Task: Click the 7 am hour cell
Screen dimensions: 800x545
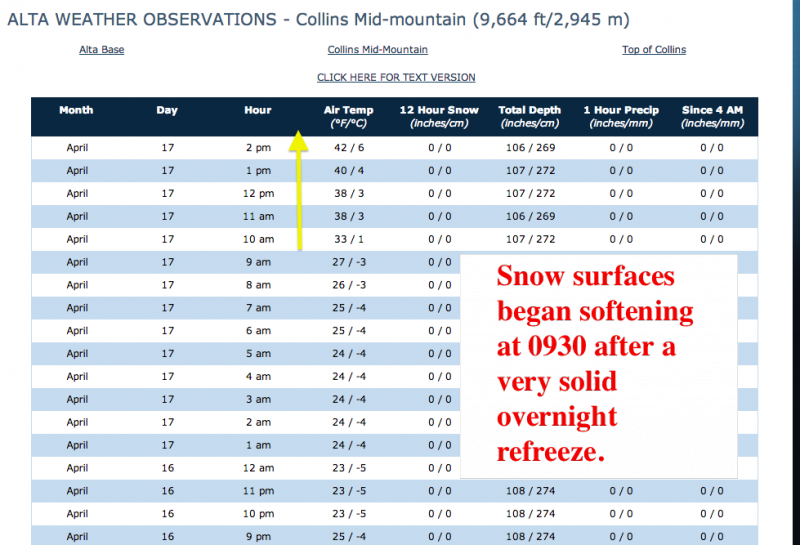Action: click(258, 308)
